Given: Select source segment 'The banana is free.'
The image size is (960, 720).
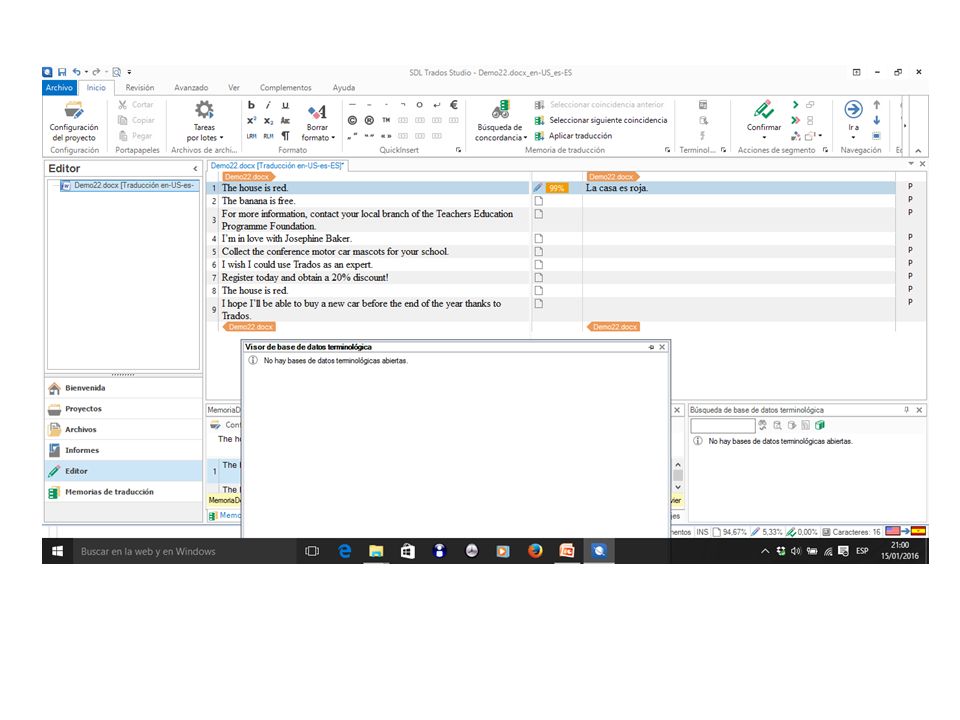Looking at the screenshot, I should (258, 201).
